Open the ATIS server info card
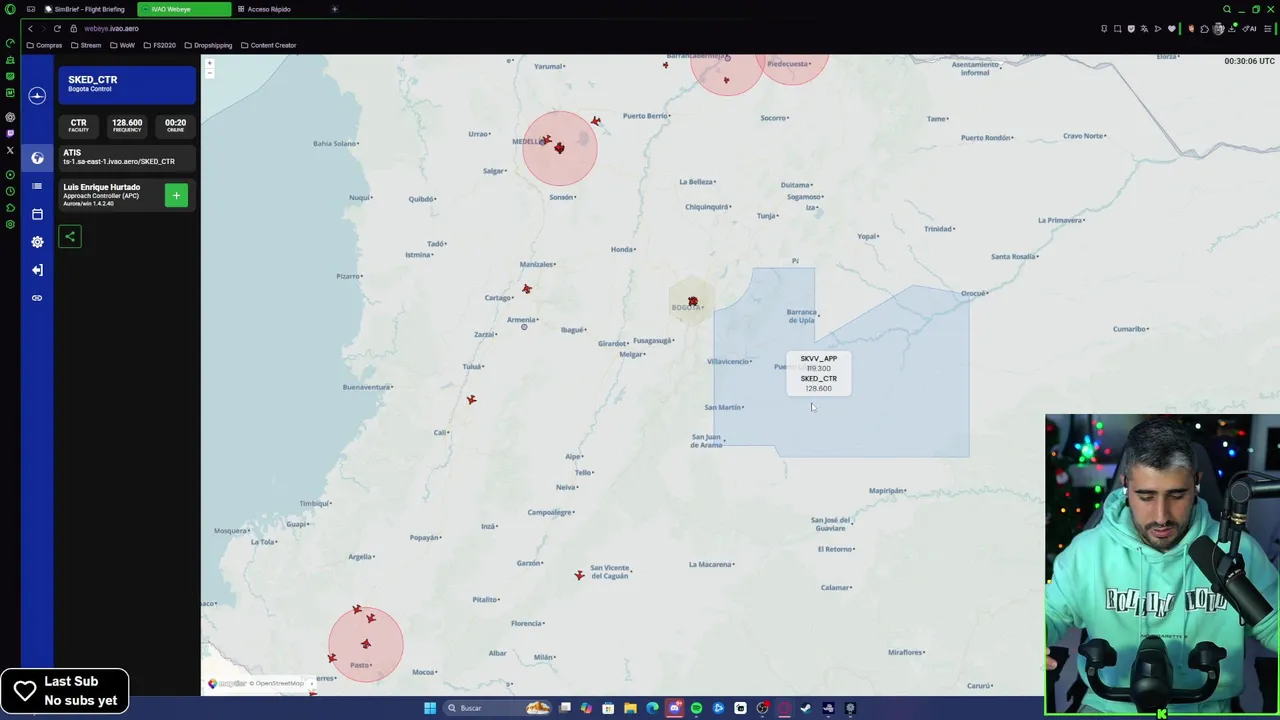Screen dimensions: 1280x720 pos(126,157)
